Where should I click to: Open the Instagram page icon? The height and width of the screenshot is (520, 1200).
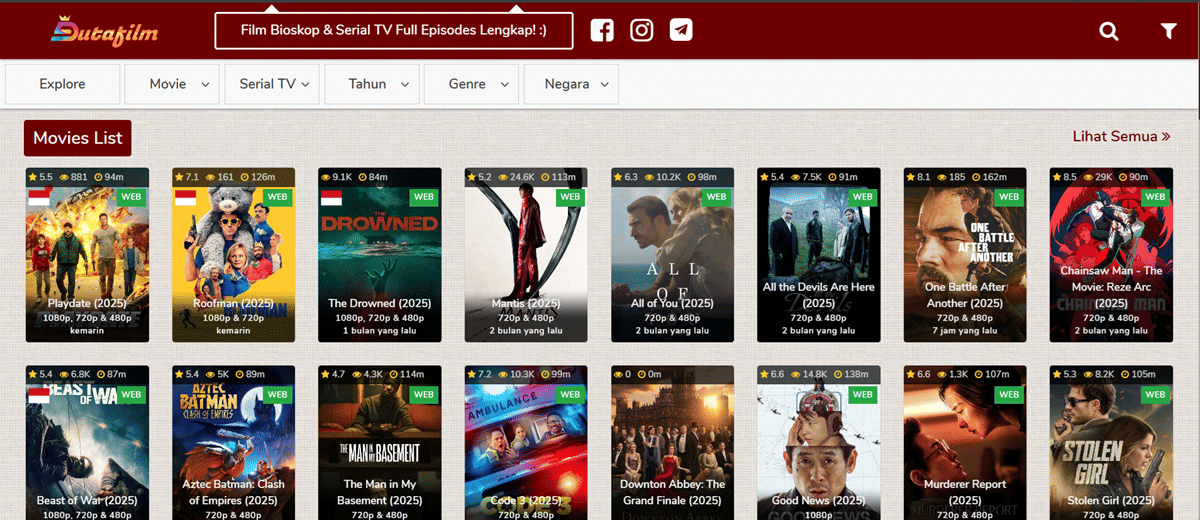pos(642,30)
